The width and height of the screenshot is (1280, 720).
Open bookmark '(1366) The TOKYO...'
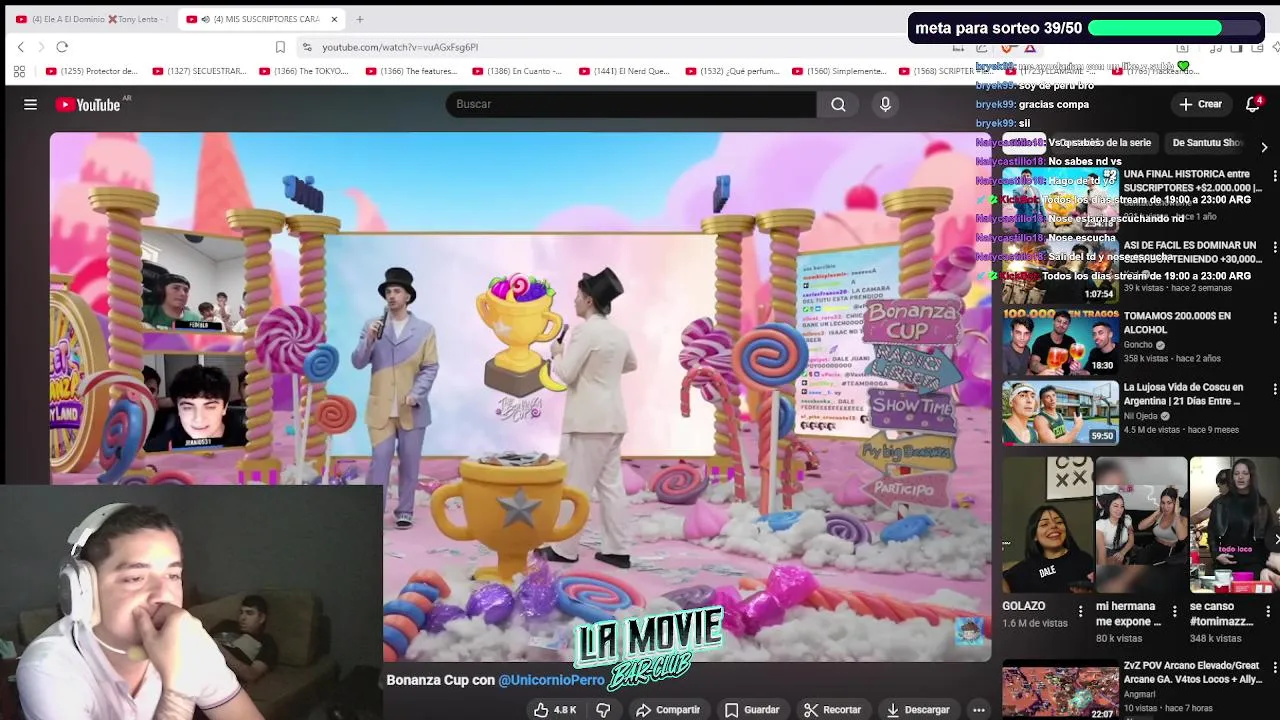[304, 71]
